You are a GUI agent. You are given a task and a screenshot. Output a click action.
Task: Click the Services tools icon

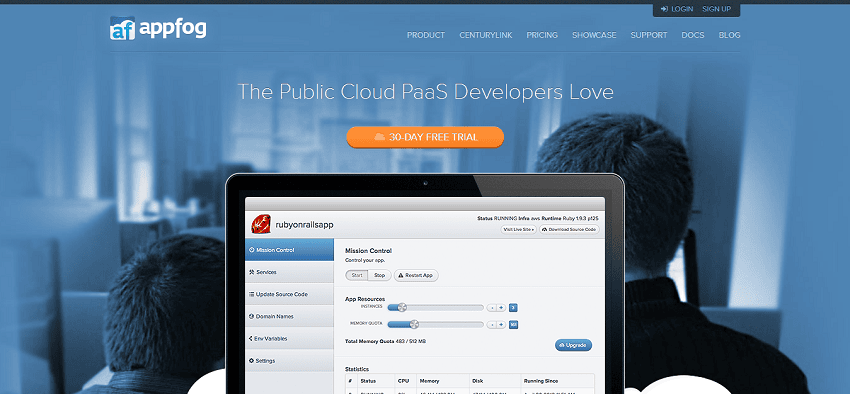click(251, 272)
